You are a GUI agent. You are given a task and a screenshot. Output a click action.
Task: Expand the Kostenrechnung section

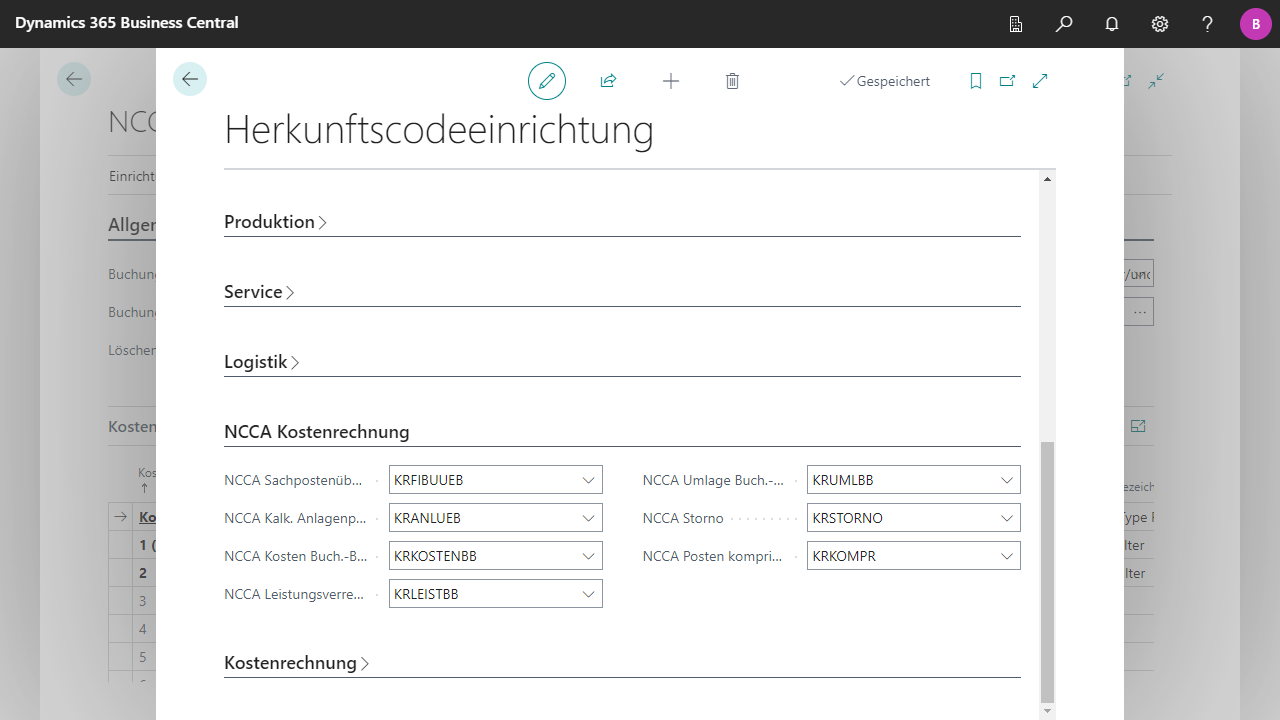297,663
